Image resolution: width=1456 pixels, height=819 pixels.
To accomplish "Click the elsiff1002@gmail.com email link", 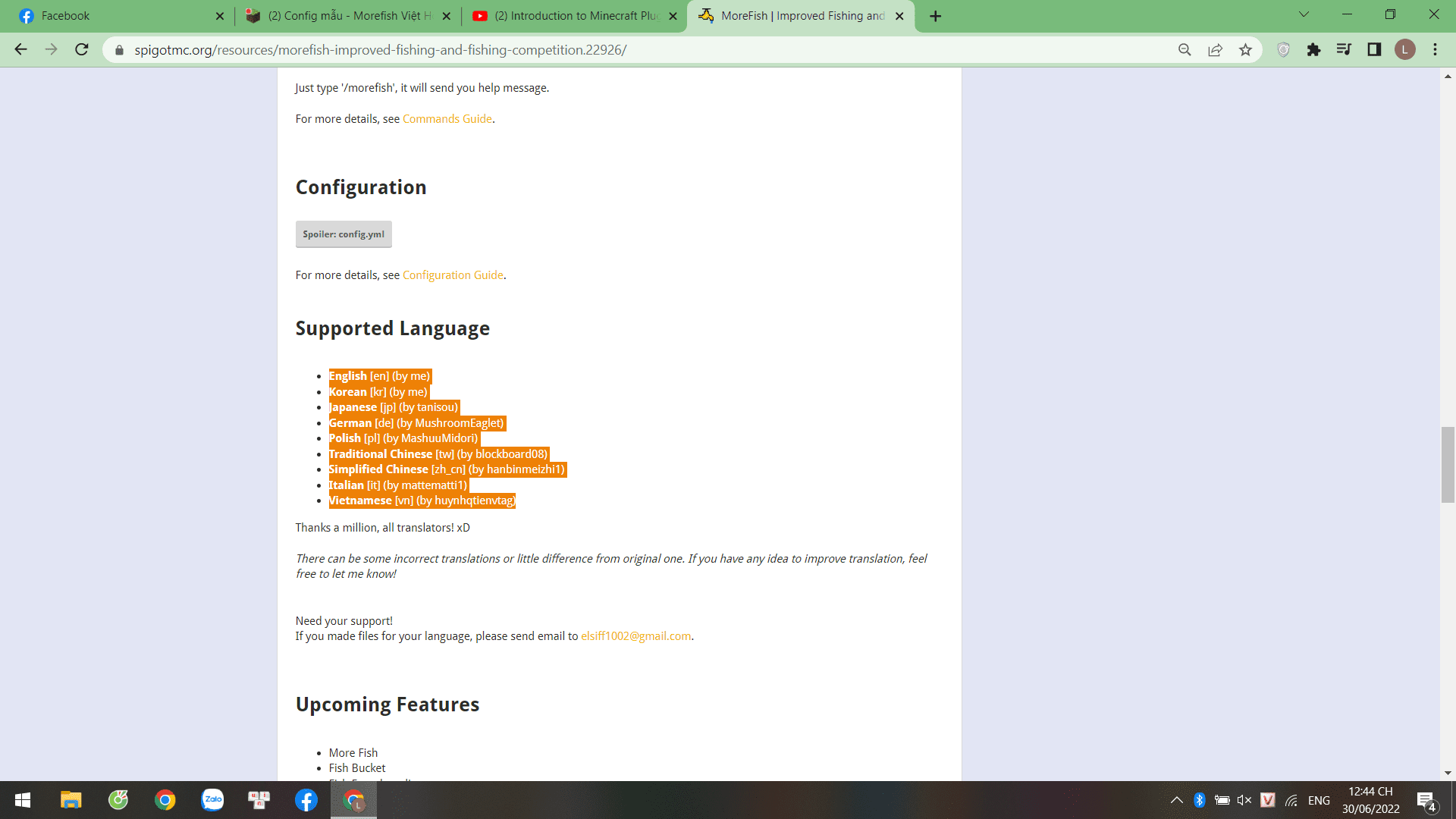I will [x=635, y=636].
